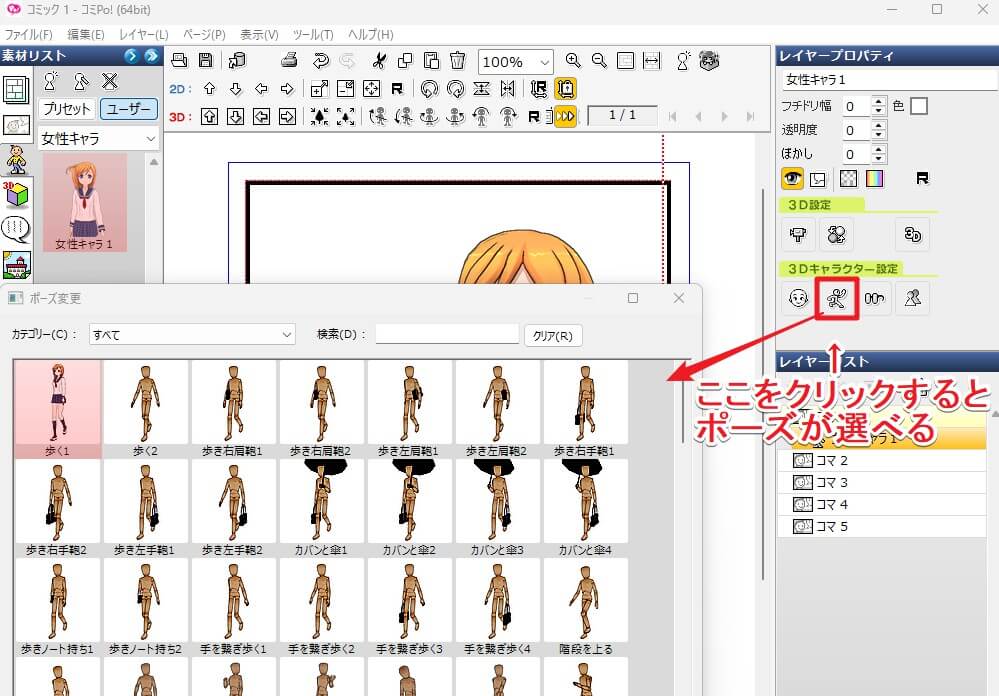Image resolution: width=999 pixels, height=696 pixels.
Task: Click the right double-arrow in 素材リスト header
Action: tap(152, 55)
